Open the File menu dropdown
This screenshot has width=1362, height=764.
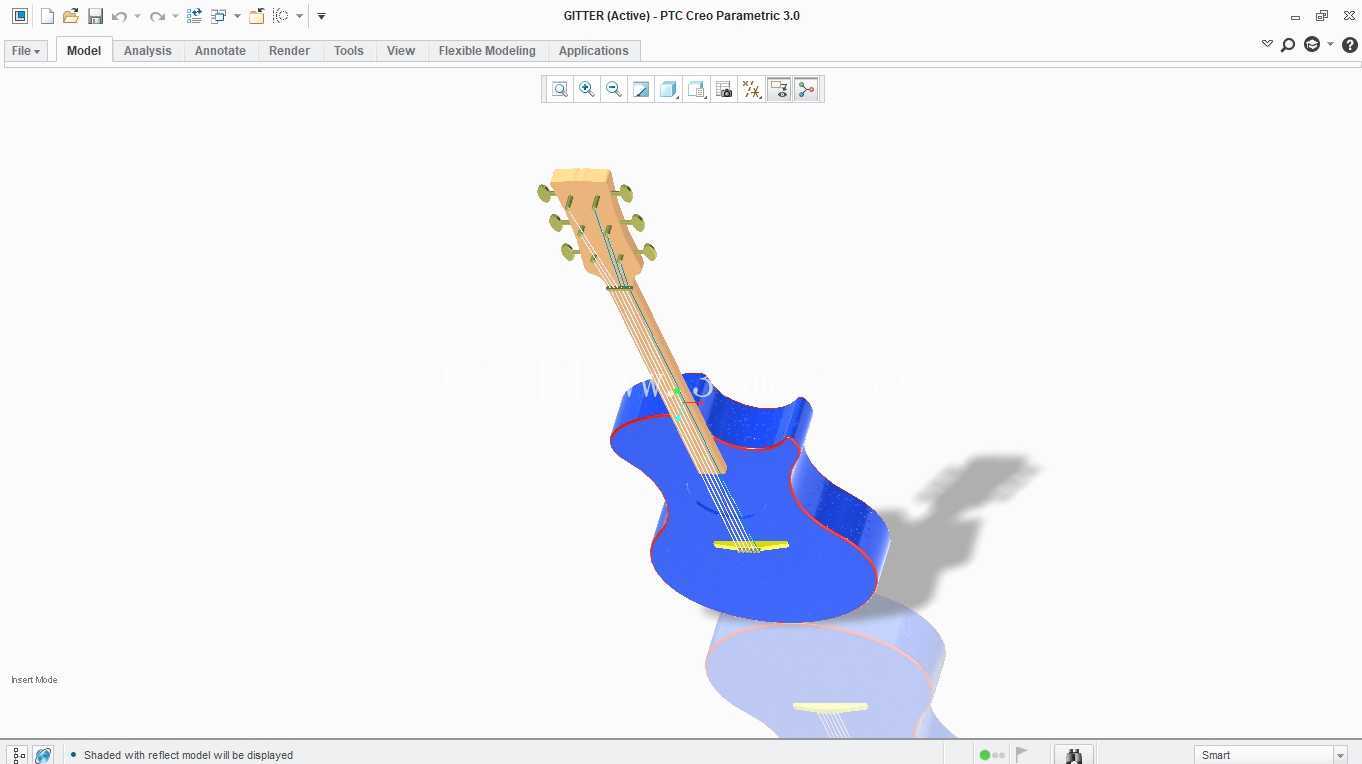(26, 51)
